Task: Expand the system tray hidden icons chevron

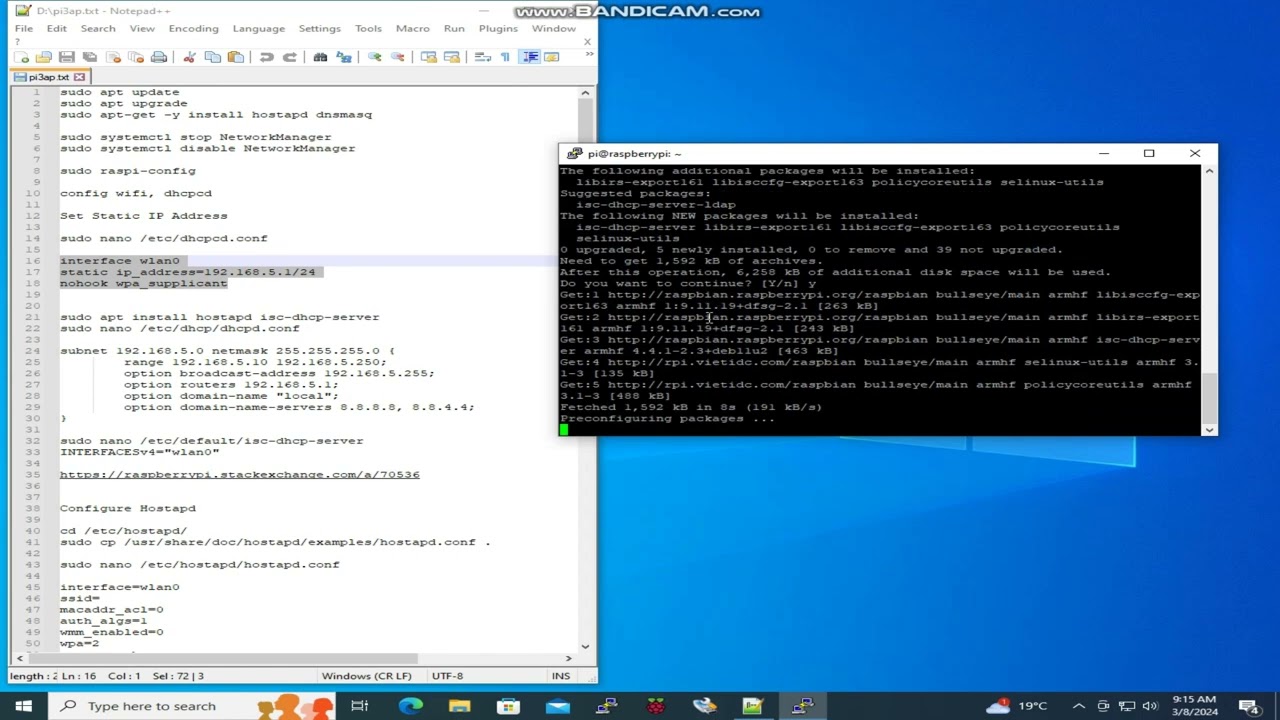Action: tap(1079, 706)
